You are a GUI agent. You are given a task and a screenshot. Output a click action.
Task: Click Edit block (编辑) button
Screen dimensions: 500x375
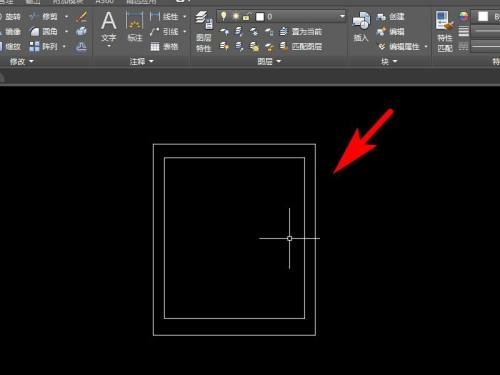(x=391, y=32)
